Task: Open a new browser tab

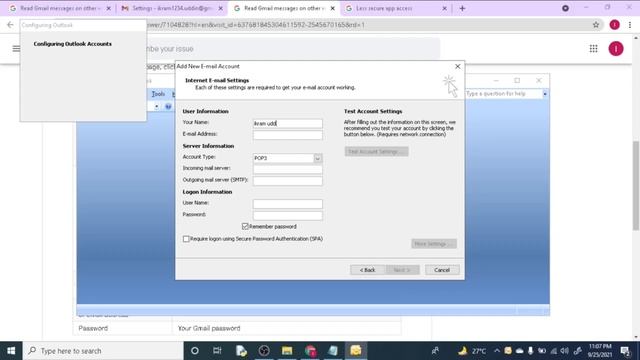Action: point(462,8)
